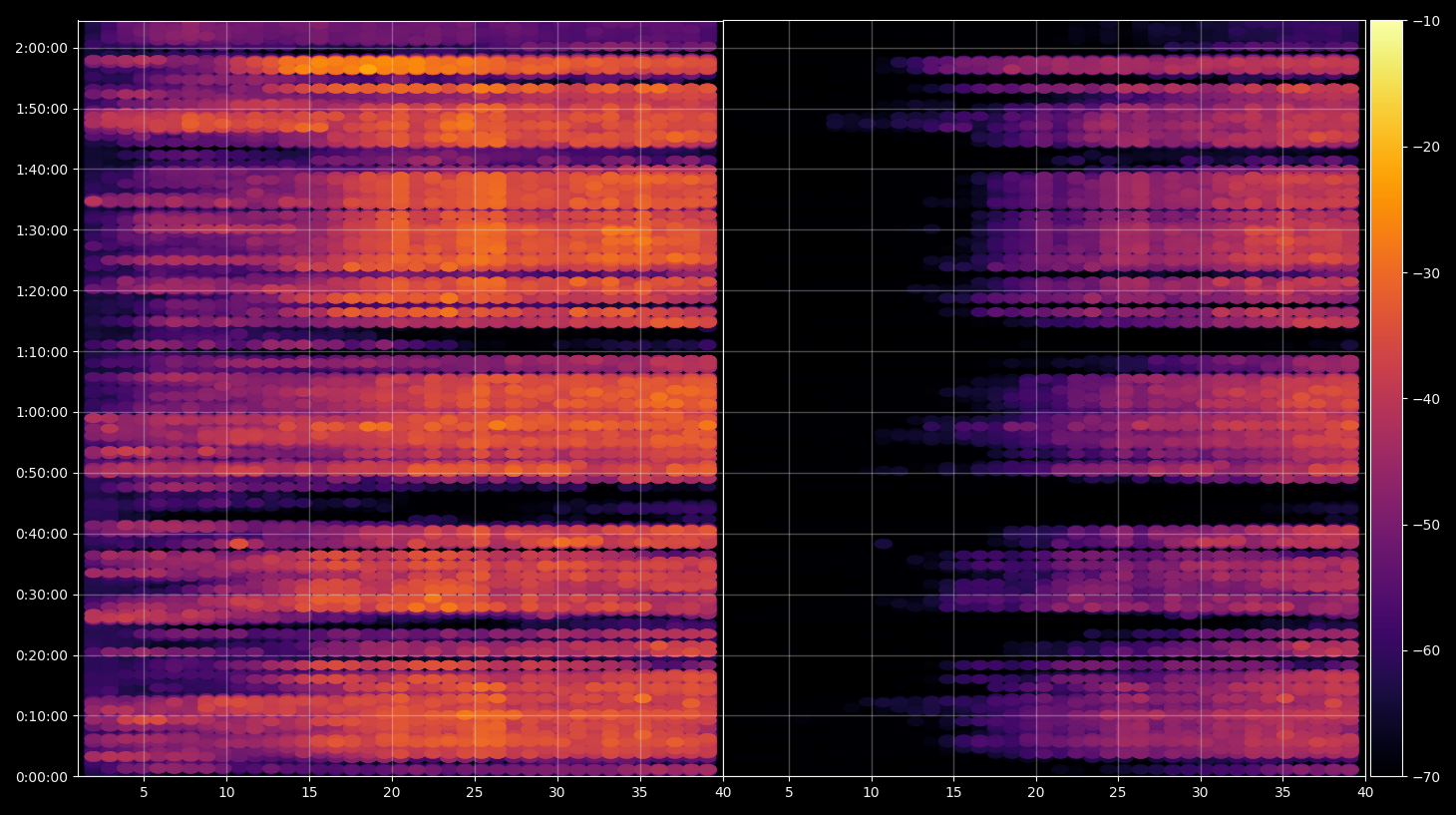The image size is (1456, 815).
Task: Click the 0:10:00 time axis label
Action: (x=41, y=716)
